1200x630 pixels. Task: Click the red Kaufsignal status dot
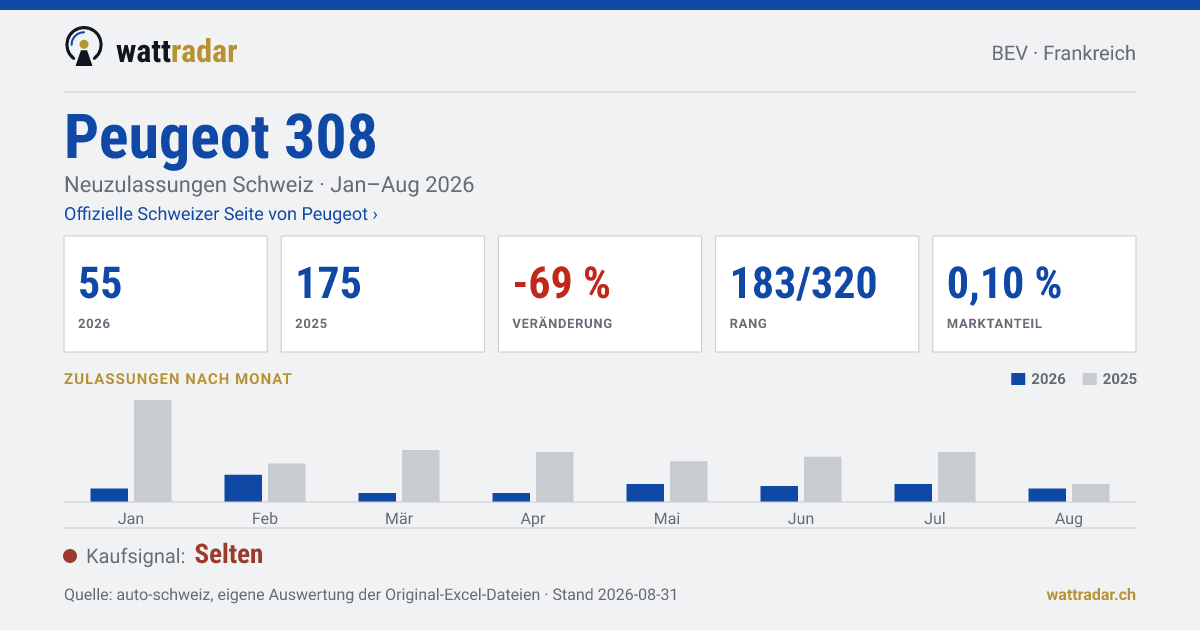pos(70,556)
